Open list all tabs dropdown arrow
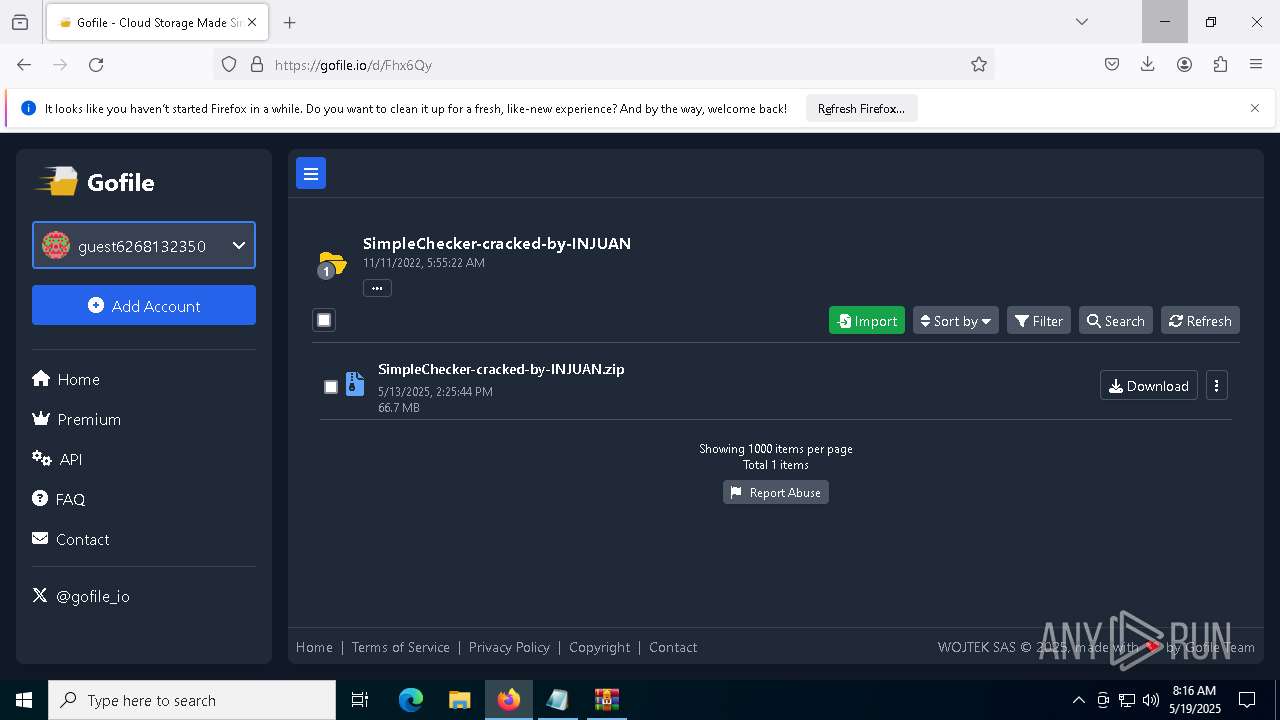 click(1081, 22)
